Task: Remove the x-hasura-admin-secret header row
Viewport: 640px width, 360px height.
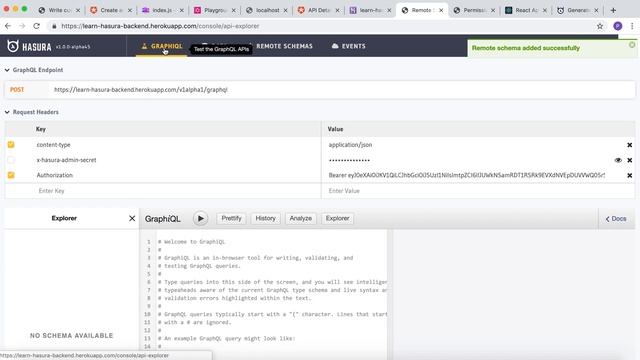Action: coord(629,160)
